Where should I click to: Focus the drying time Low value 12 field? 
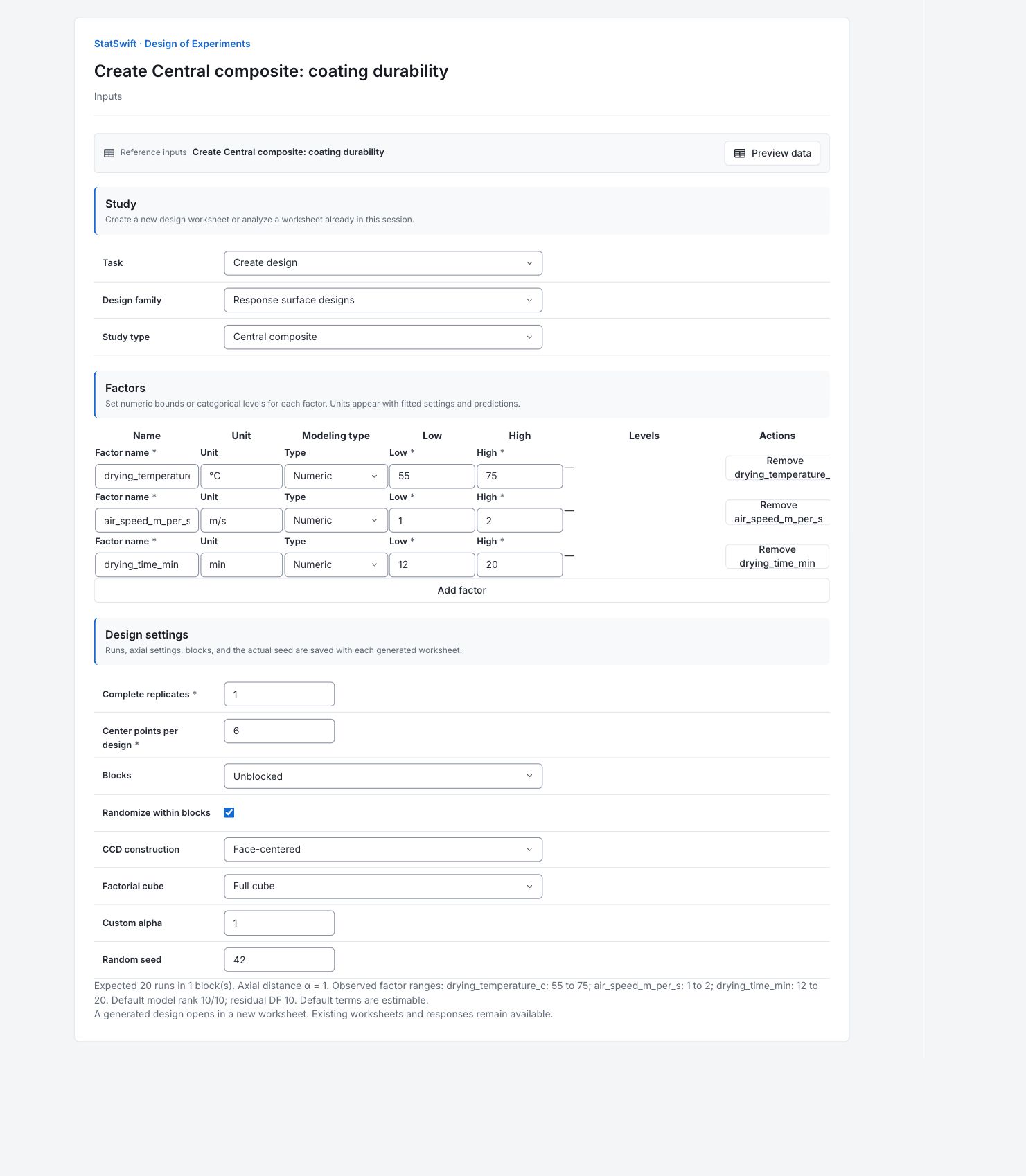tap(432, 565)
